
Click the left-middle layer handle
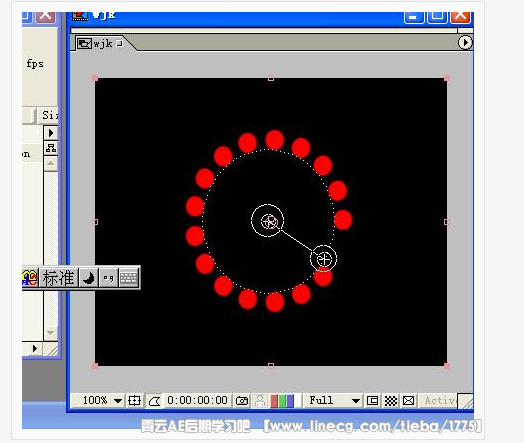coord(95,222)
